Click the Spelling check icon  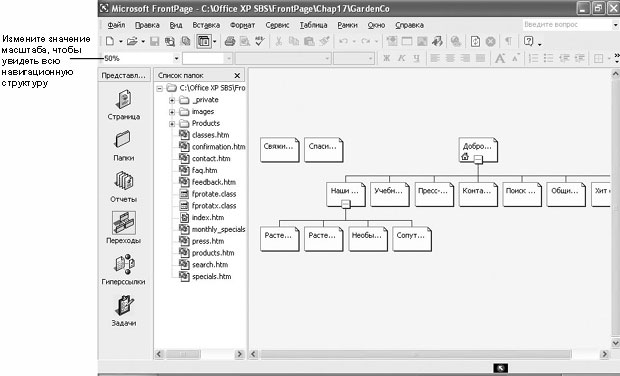pos(260,41)
